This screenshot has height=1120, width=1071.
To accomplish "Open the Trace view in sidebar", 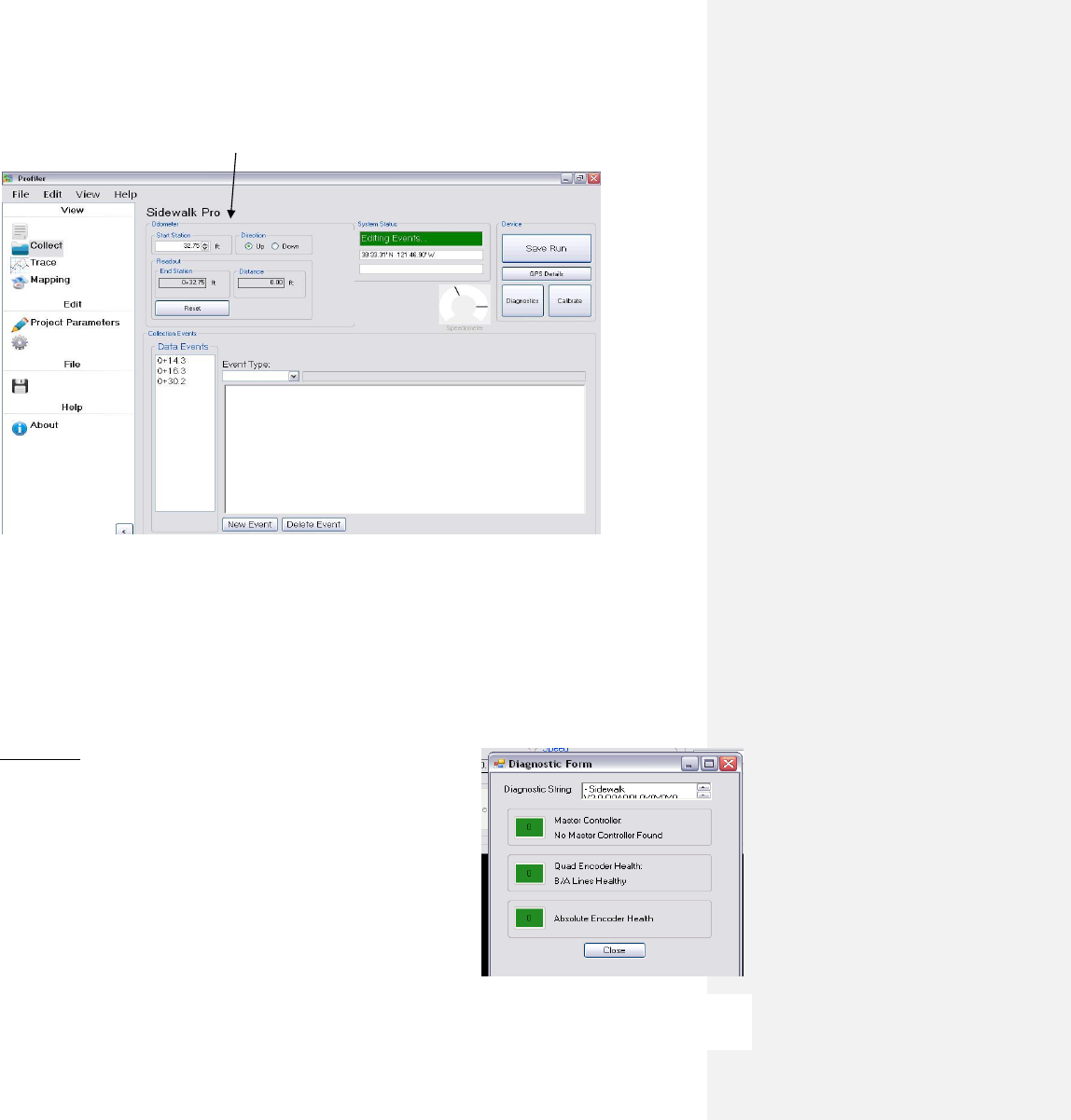I will [35, 263].
